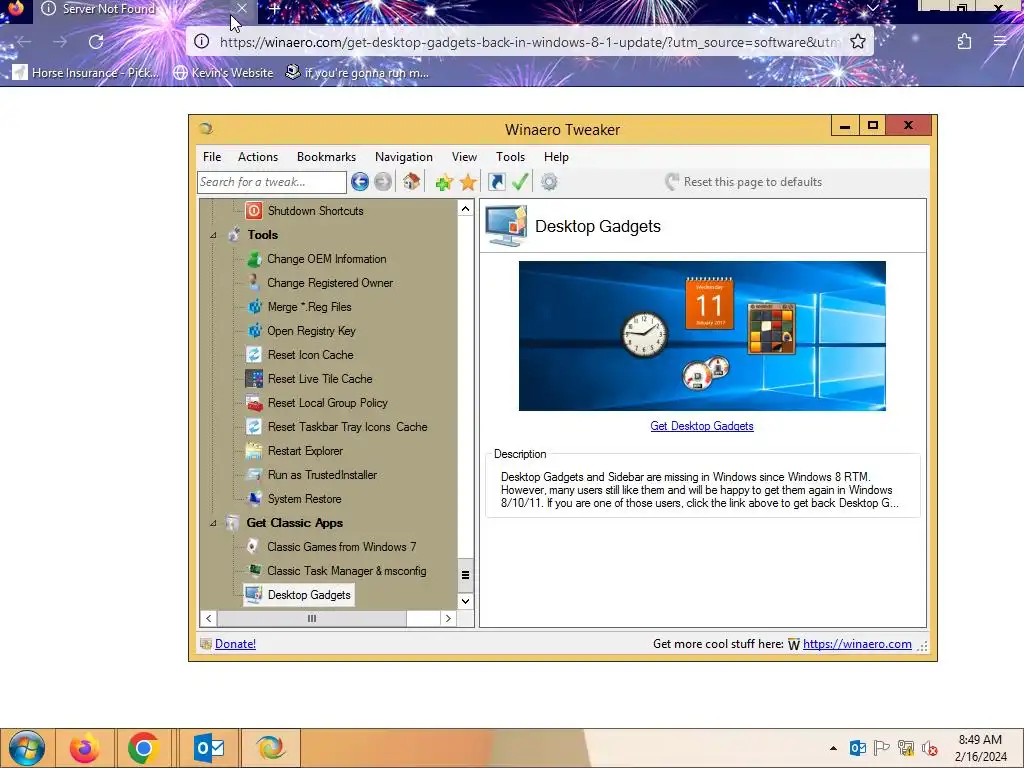The image size is (1024, 768).
Task: Click tree scroll down arrow
Action: (x=465, y=601)
